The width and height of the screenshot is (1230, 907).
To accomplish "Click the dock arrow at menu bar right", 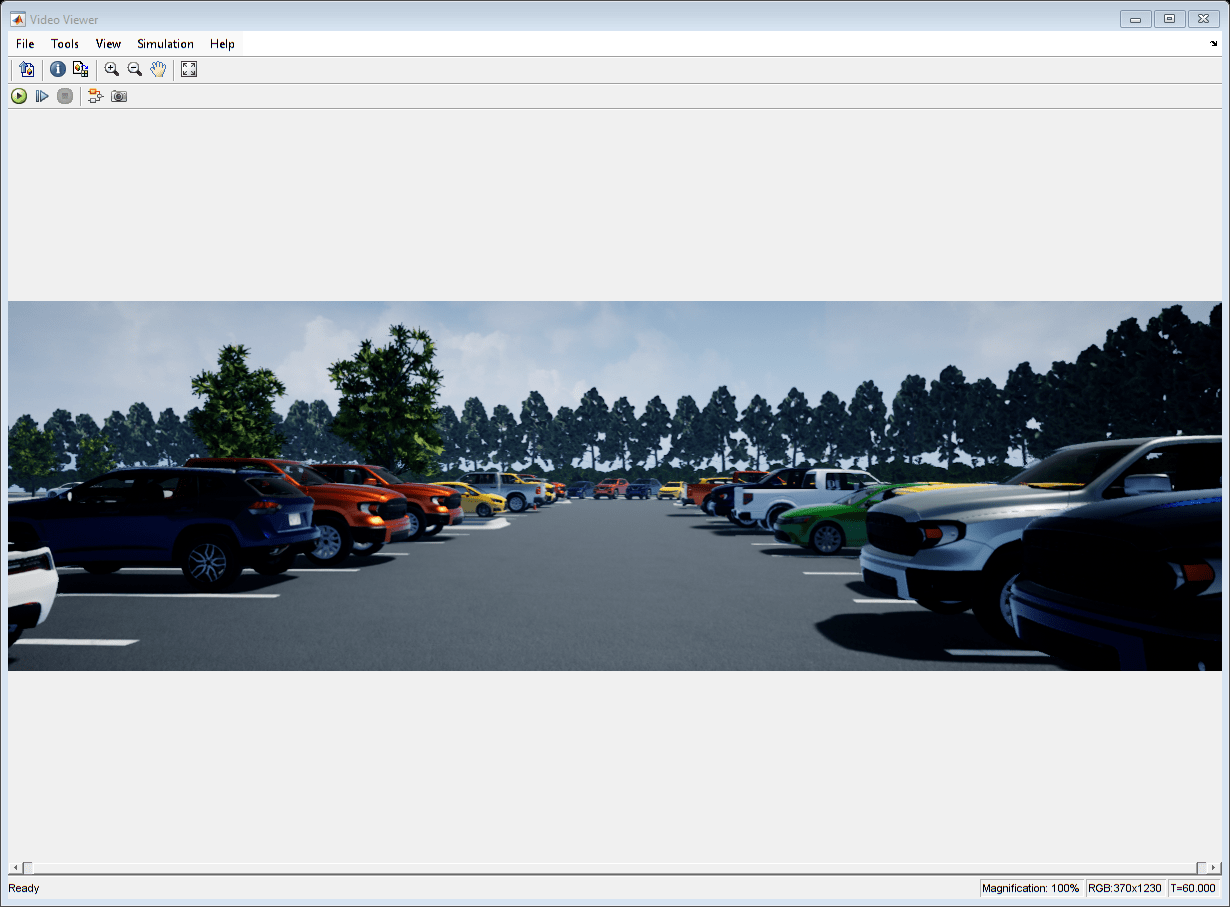I will [1214, 44].
